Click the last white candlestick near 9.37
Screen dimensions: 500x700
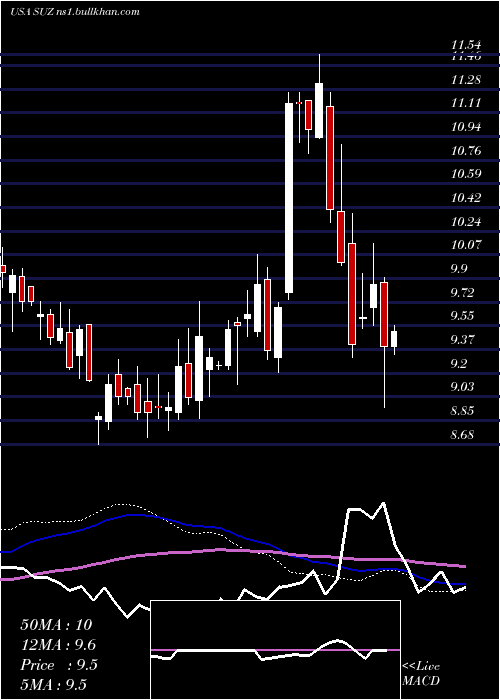394,339
